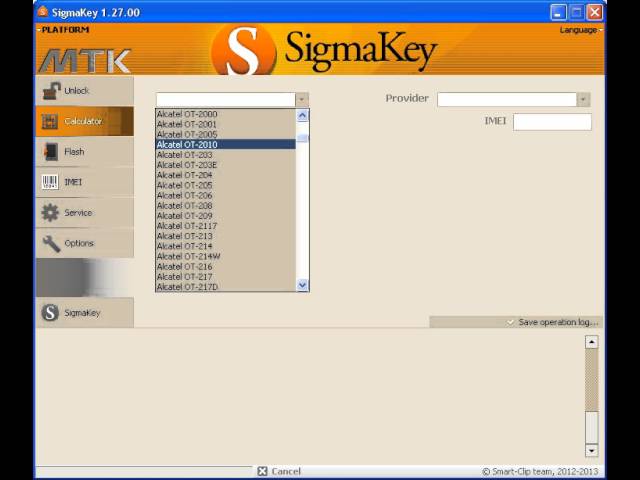
Task: Click the Cancel X icon at bottom
Action: click(x=262, y=471)
